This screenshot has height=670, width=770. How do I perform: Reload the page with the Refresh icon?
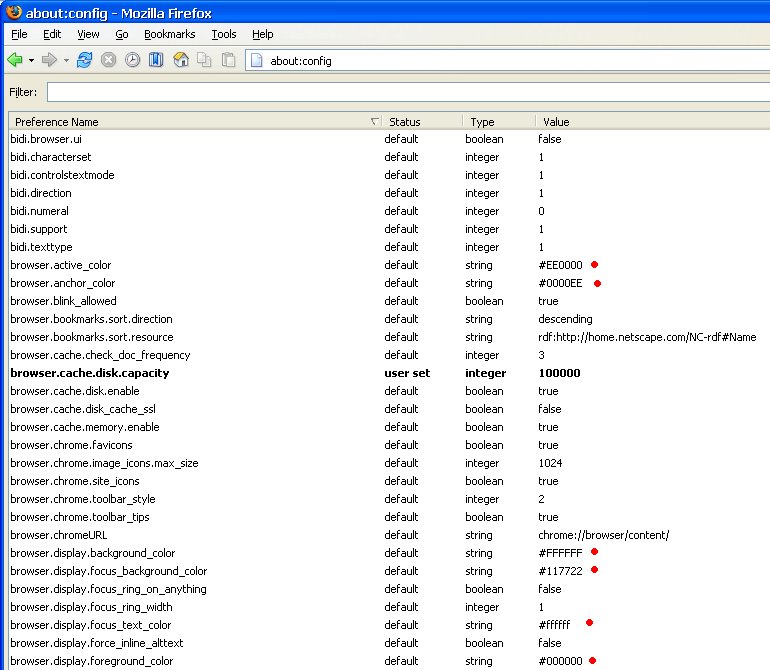pyautogui.click(x=84, y=60)
